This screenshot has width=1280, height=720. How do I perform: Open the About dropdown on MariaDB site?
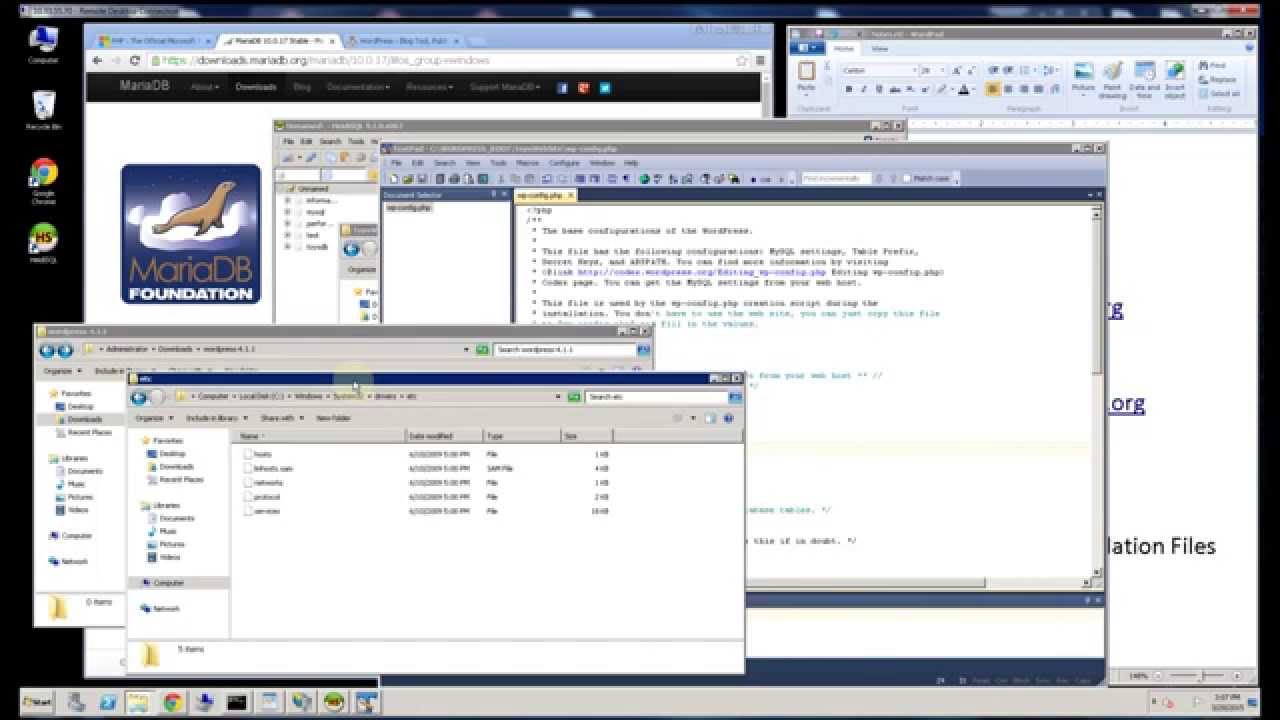[204, 88]
